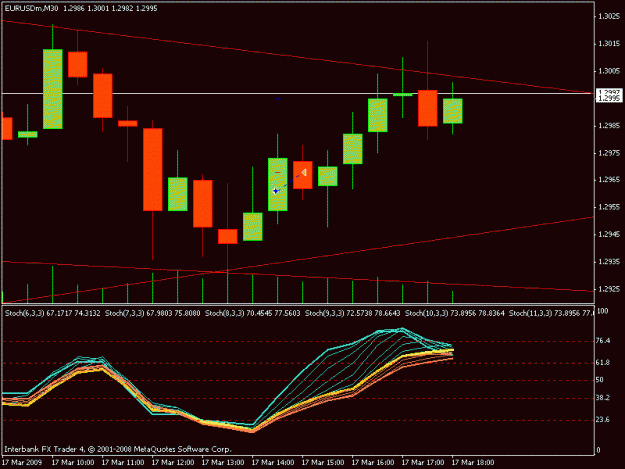This screenshot has height=469, width=625.
Task: Click the 0 level on stochastic scale
Action: 598,450
